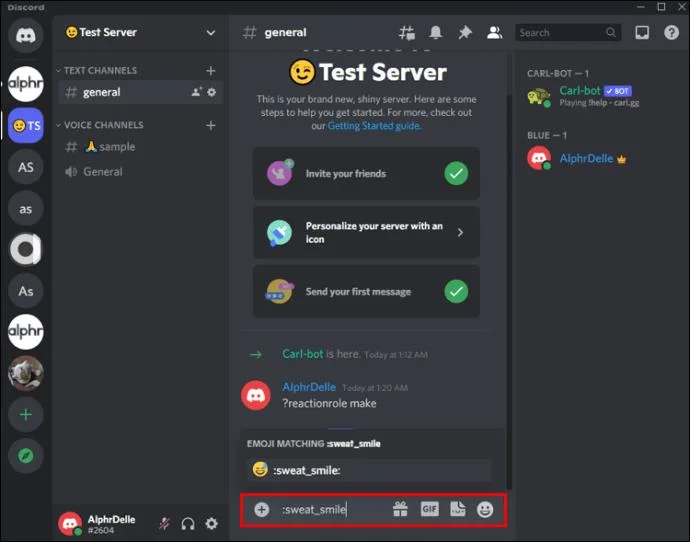
Task: Create invite for general channel
Action: 196,92
